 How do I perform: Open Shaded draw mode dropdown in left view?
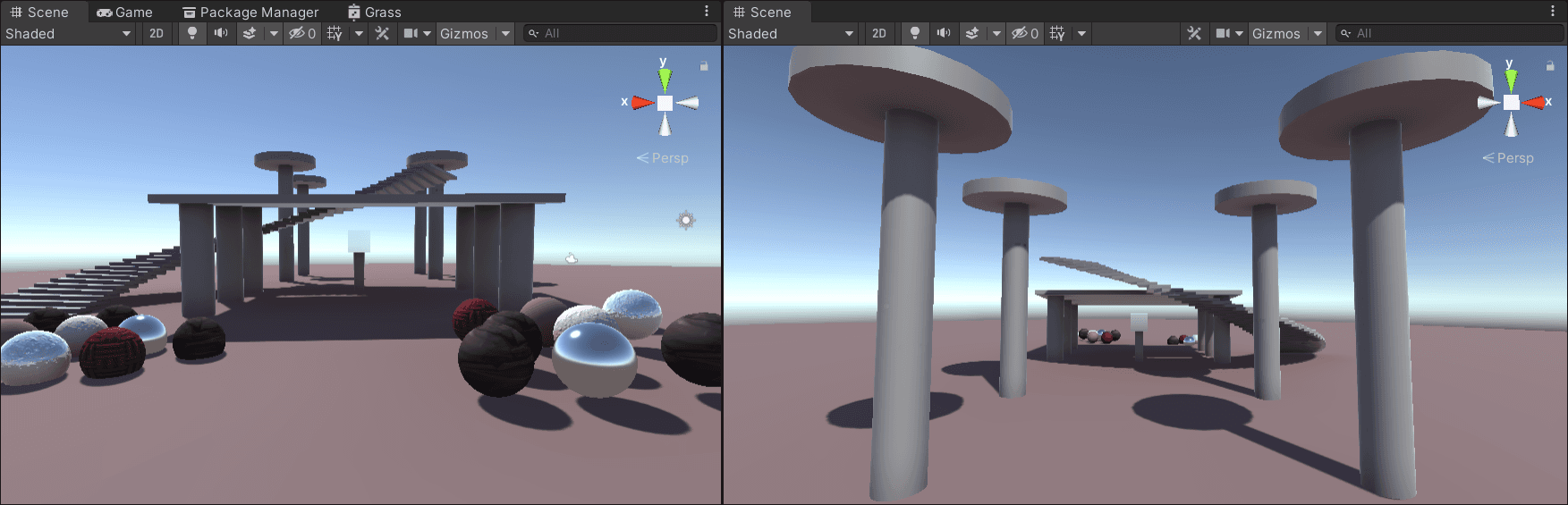68,33
